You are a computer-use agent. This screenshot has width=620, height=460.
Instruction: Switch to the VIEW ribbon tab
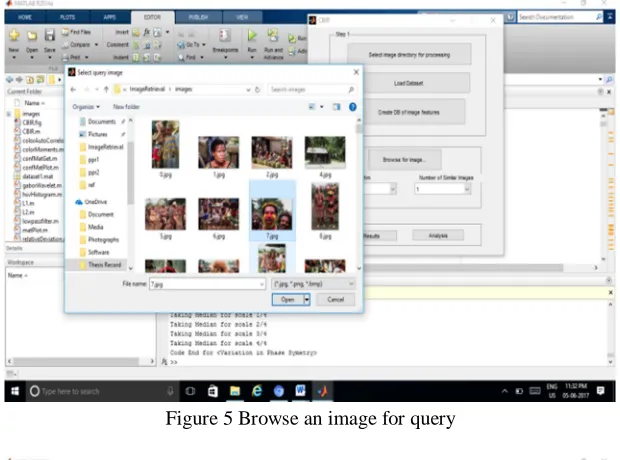point(242,17)
